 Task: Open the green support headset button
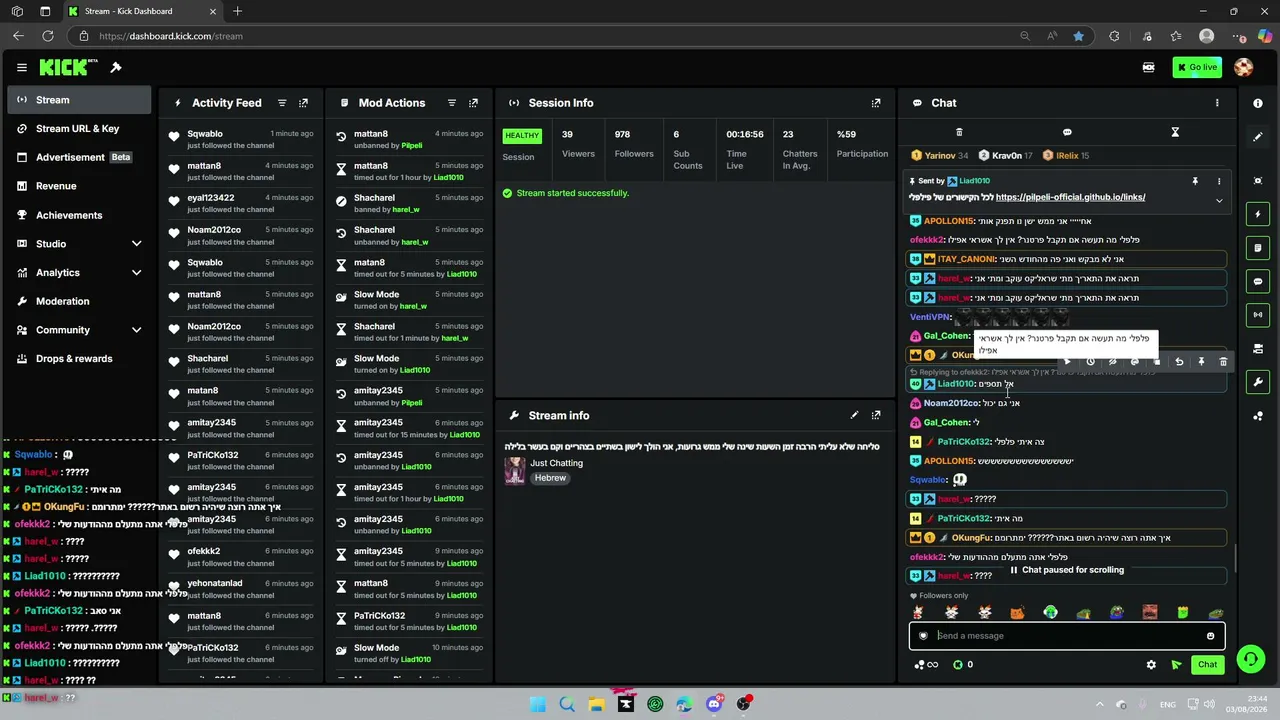tap(1250, 659)
